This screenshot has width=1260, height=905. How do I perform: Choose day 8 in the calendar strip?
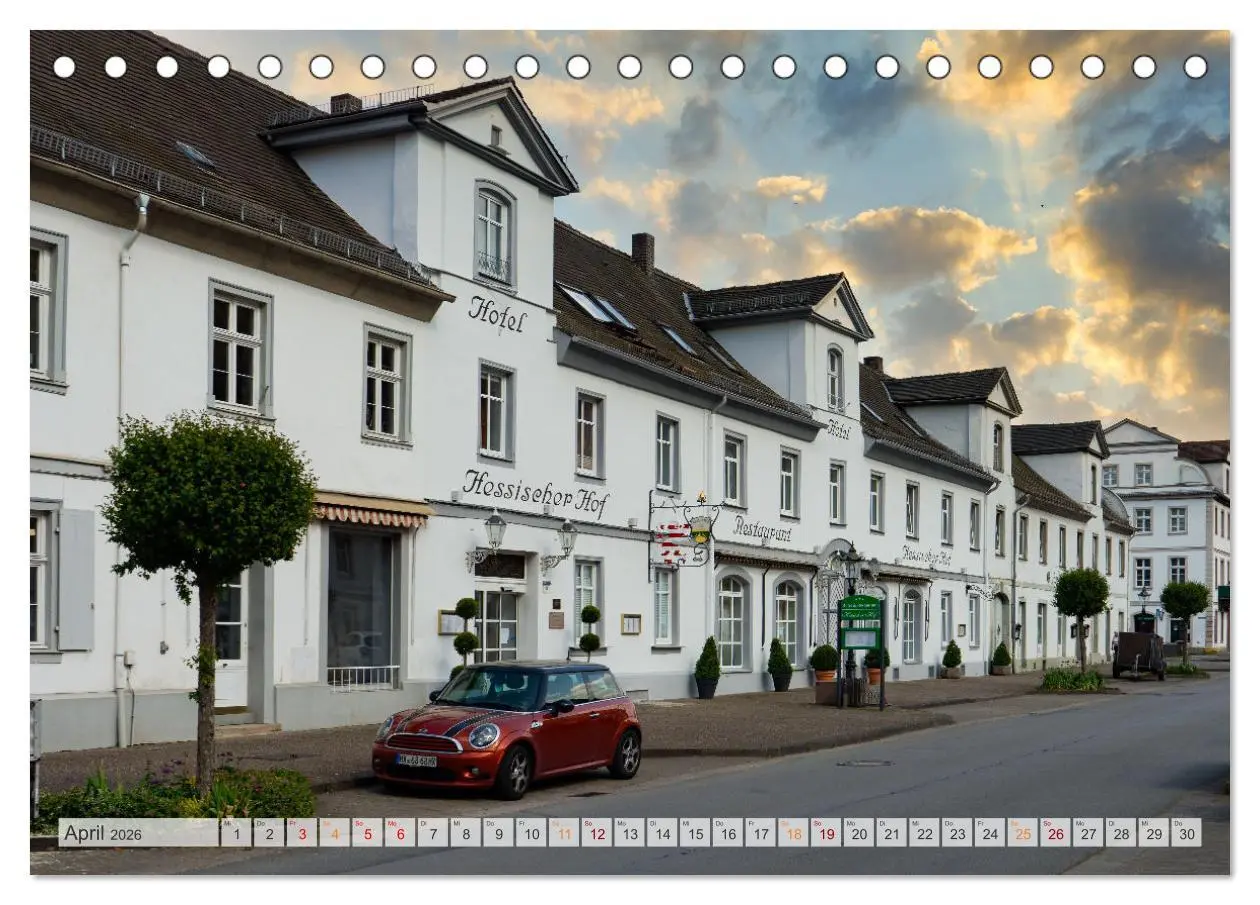[x=466, y=833]
